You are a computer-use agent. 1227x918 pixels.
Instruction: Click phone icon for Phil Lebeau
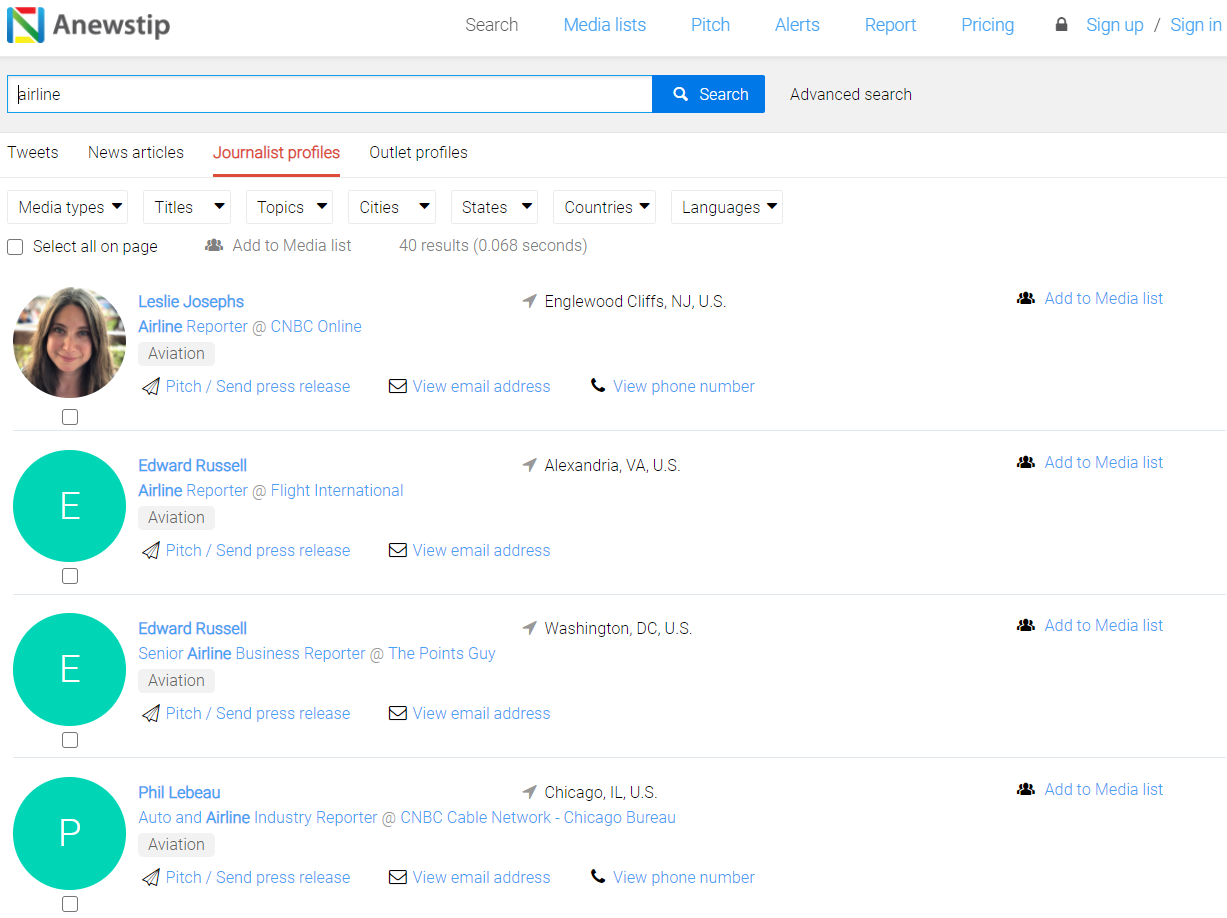[598, 877]
